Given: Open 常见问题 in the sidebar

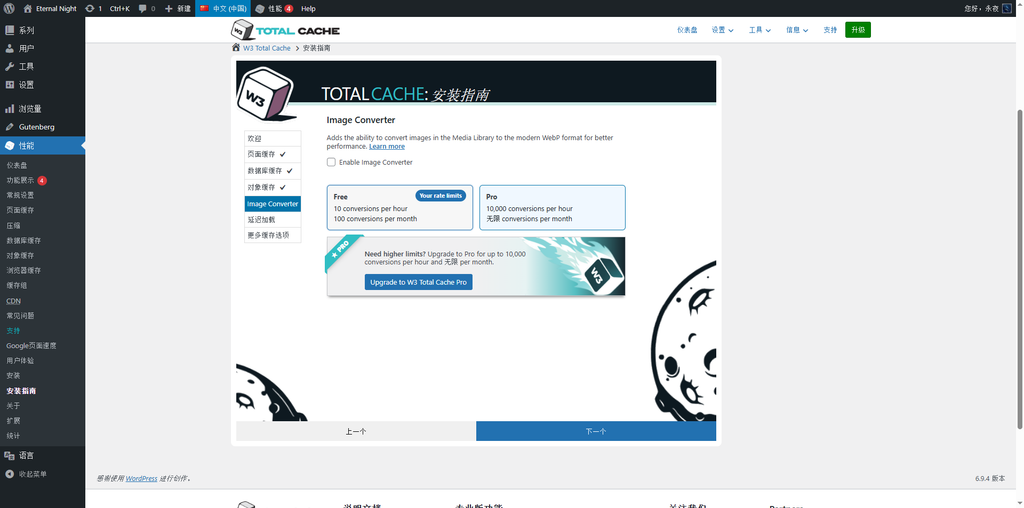Looking at the screenshot, I should click(20, 315).
